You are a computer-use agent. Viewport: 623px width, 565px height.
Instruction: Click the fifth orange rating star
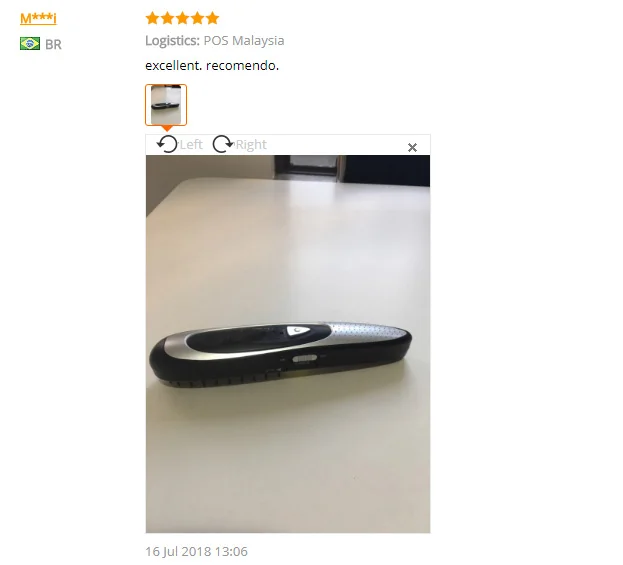(x=213, y=18)
